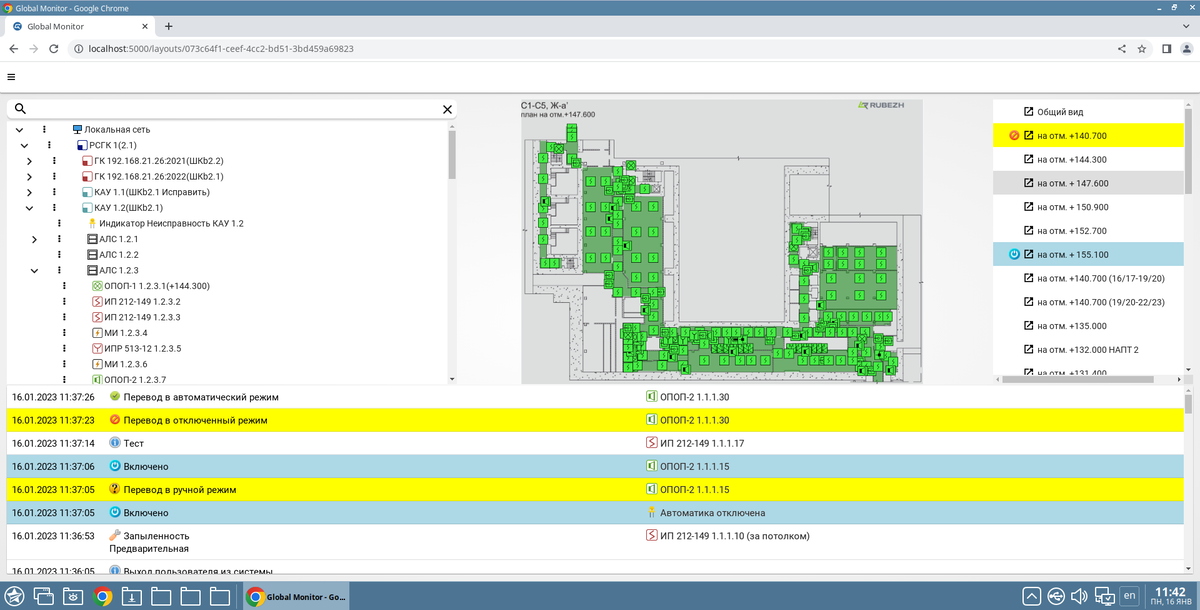Open layout на отм. + 147.600
The image size is (1200, 610).
point(1089,183)
